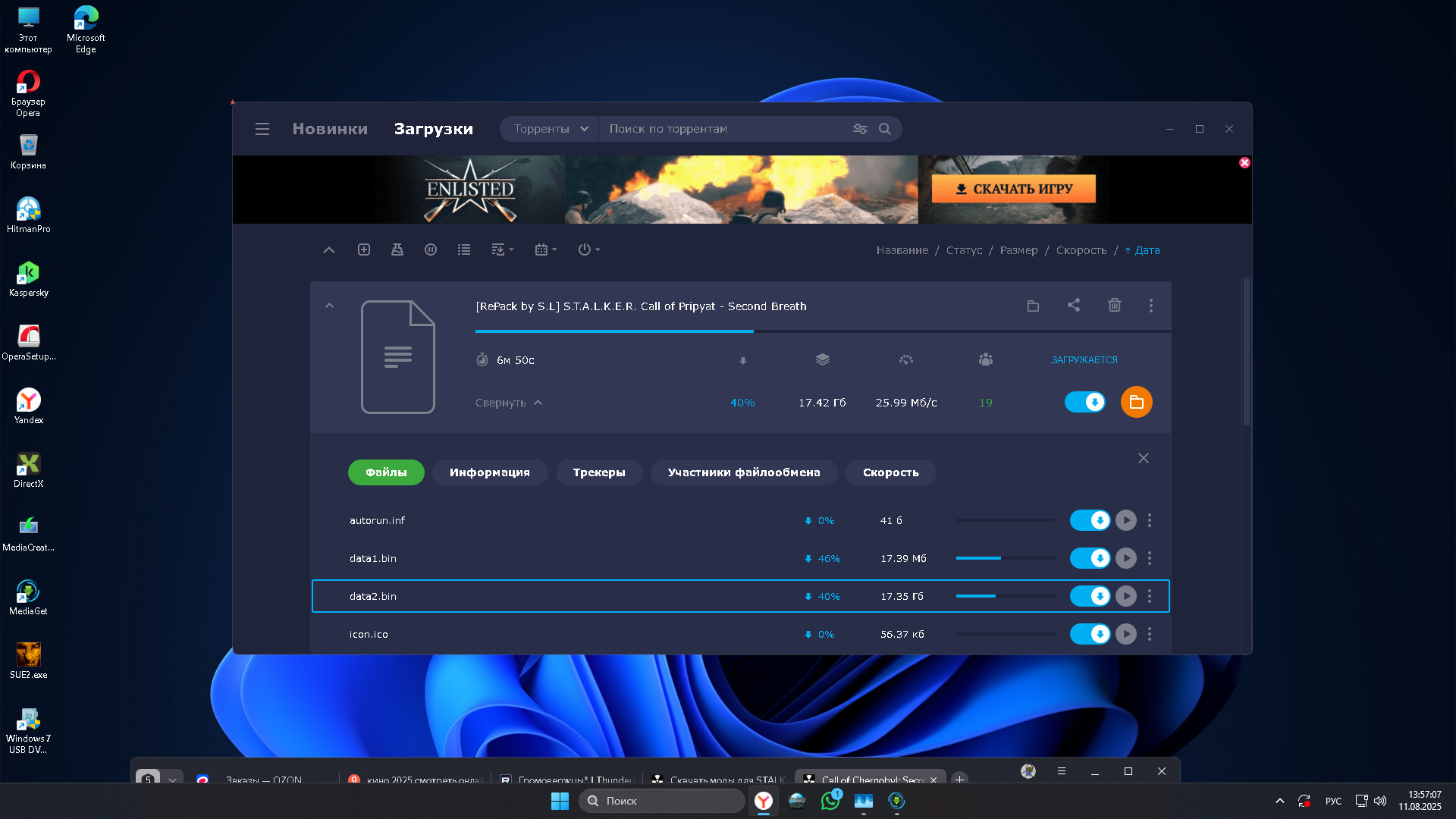Pause all downloads with pause icon
The height and width of the screenshot is (819, 1456).
point(431,249)
